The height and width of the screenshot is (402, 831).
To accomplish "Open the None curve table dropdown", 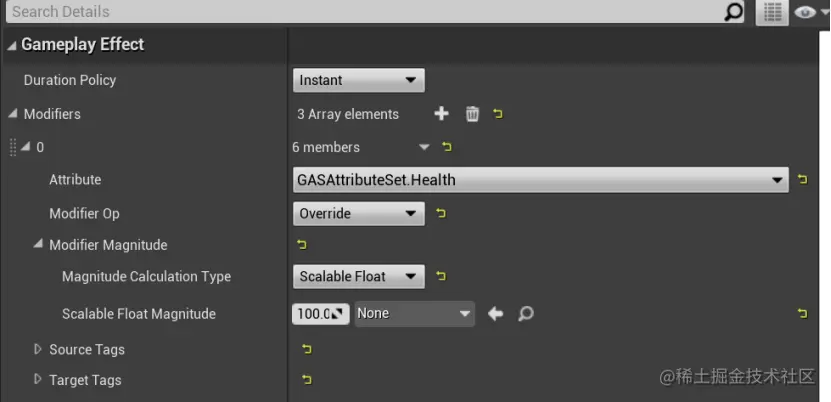I will point(414,314).
